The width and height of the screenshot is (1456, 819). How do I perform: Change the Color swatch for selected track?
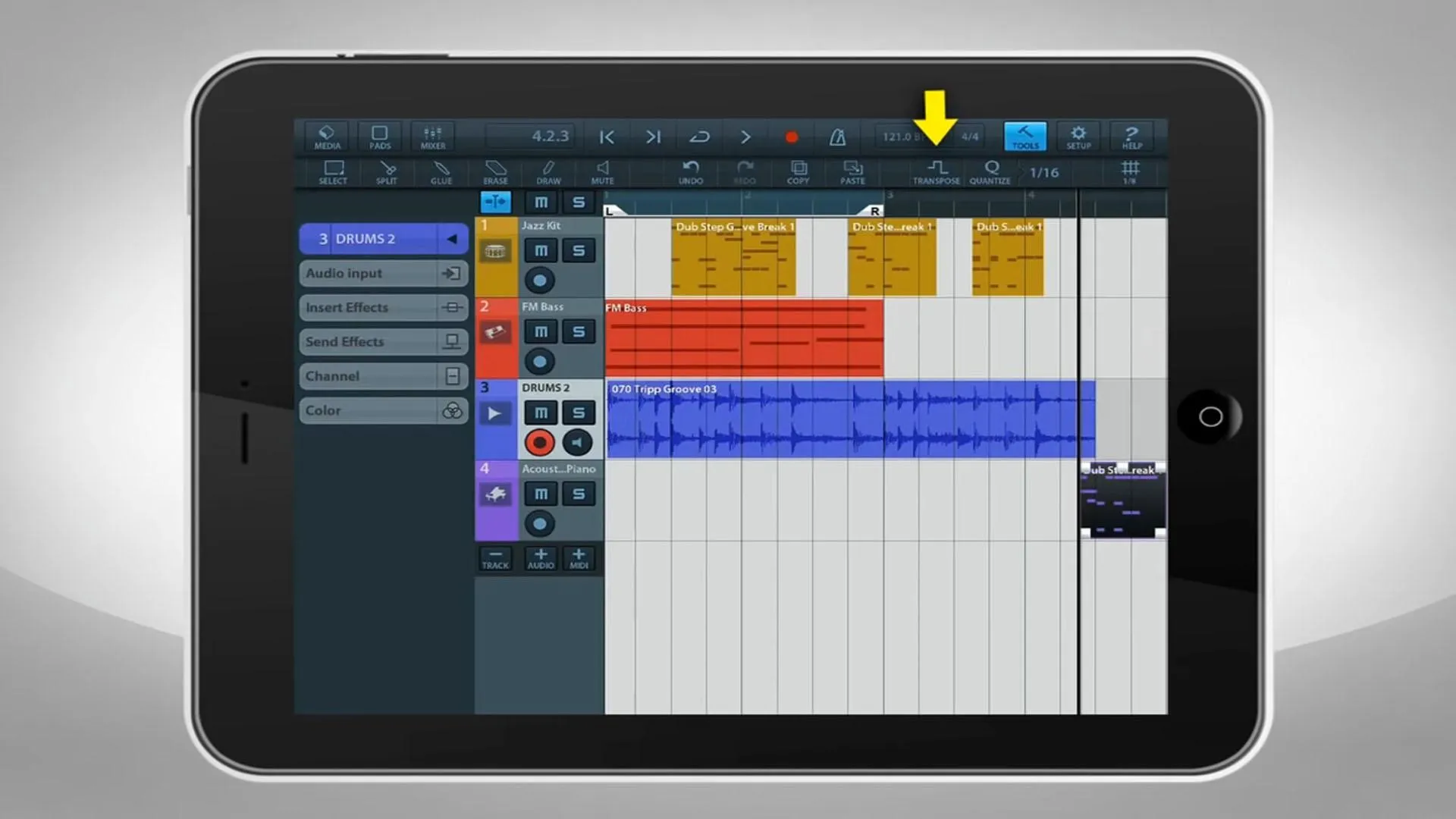click(x=451, y=409)
